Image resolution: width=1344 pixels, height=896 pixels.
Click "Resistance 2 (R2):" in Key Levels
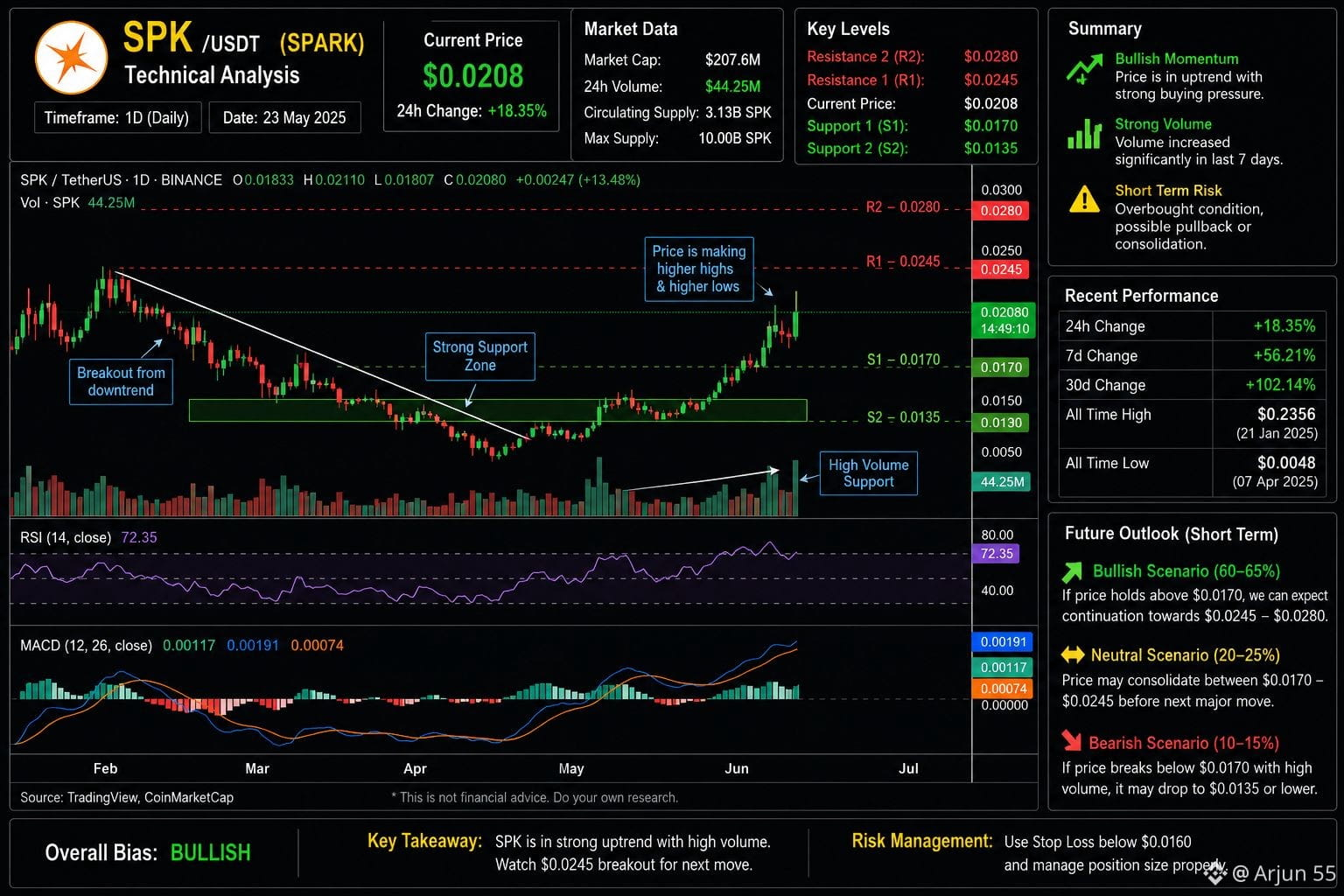(x=865, y=57)
